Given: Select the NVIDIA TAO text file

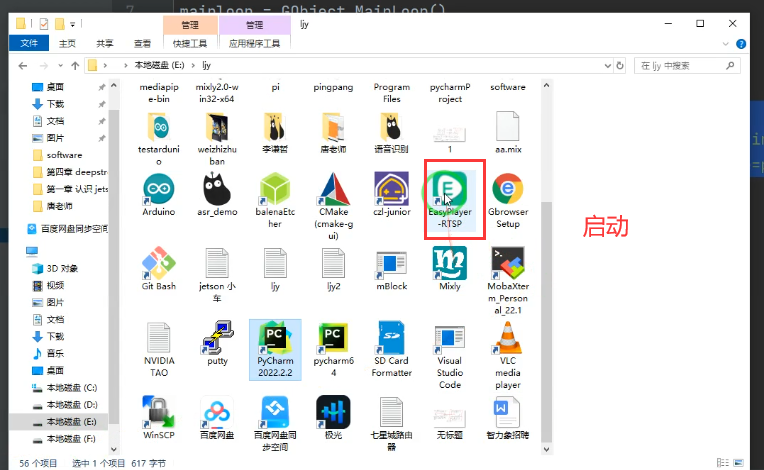Looking at the screenshot, I should click(159, 338).
